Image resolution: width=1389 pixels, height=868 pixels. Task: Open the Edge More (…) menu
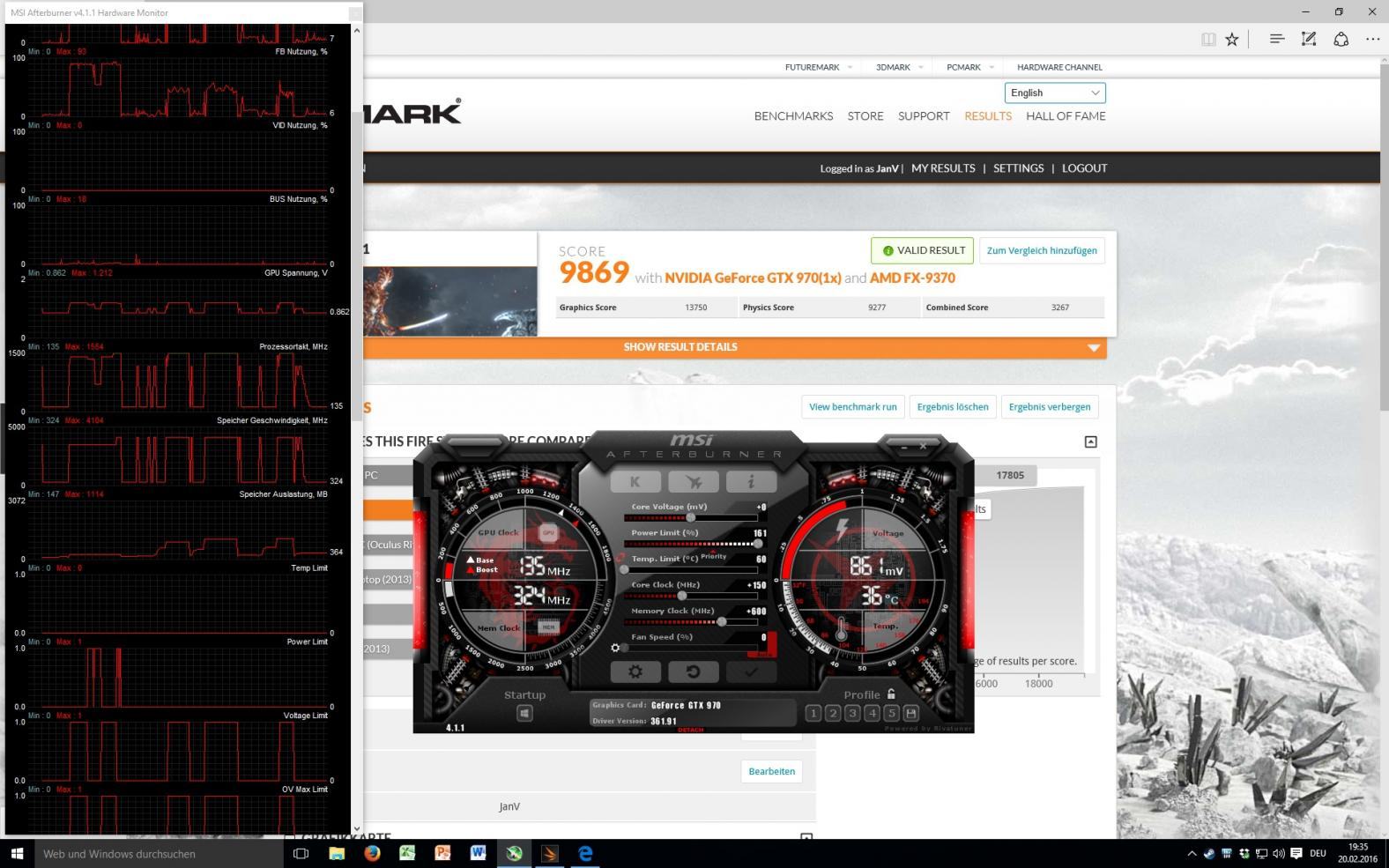1372,39
